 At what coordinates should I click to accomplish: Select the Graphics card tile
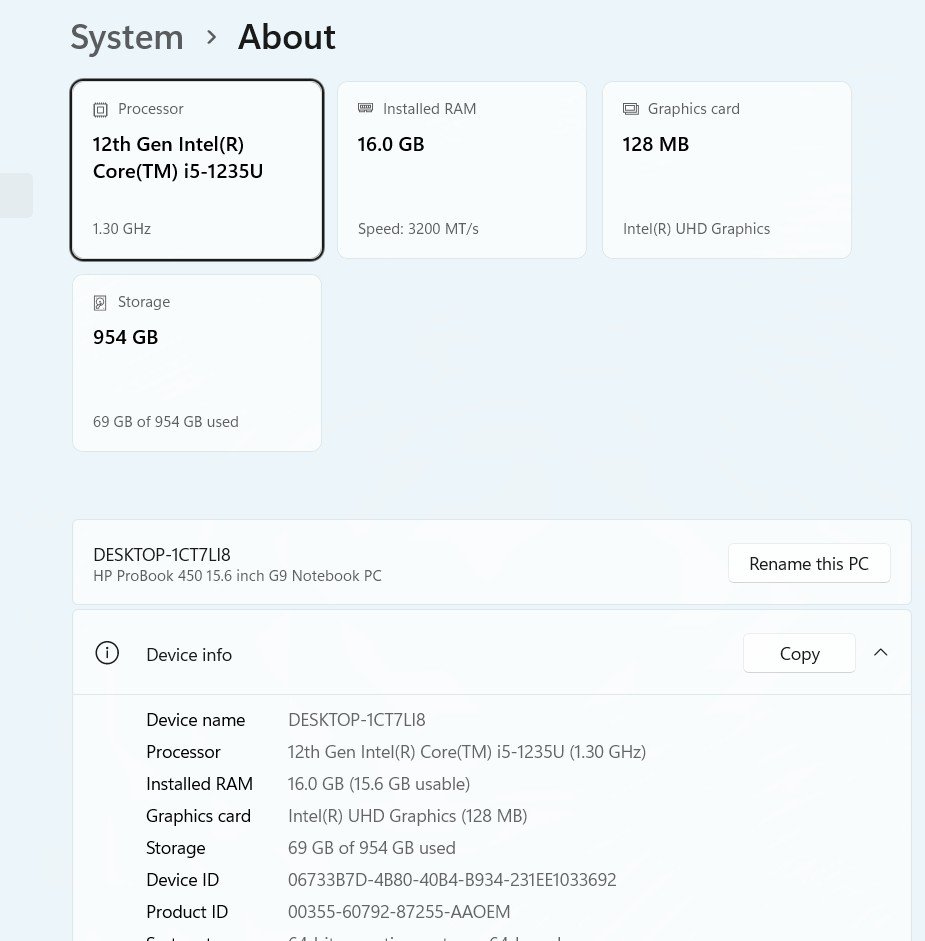point(726,170)
